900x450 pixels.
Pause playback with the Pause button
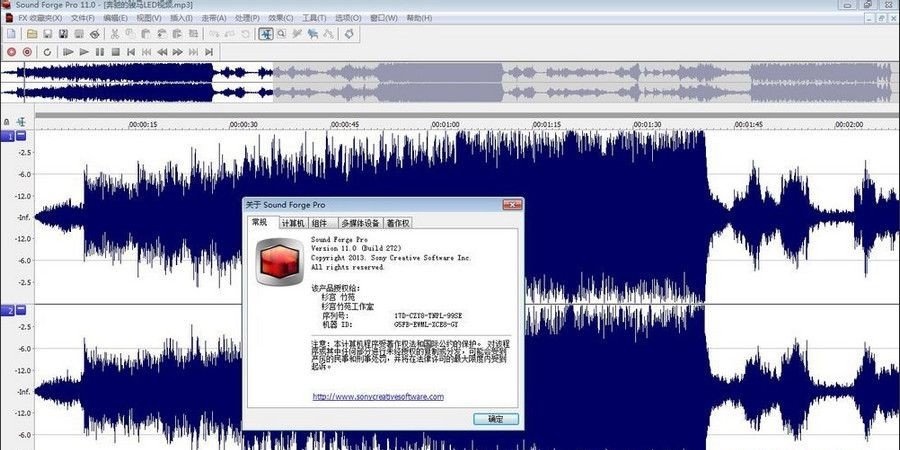click(x=100, y=51)
